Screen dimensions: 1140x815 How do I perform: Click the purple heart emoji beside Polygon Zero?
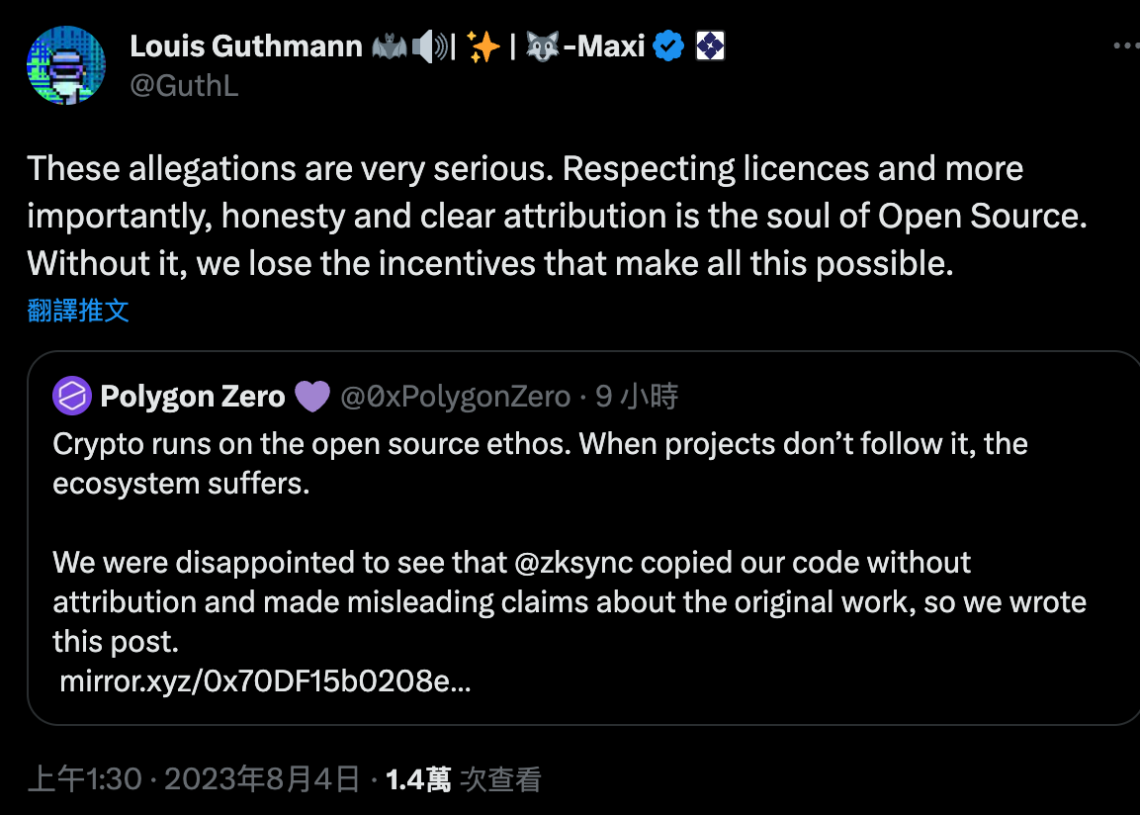tap(313, 396)
